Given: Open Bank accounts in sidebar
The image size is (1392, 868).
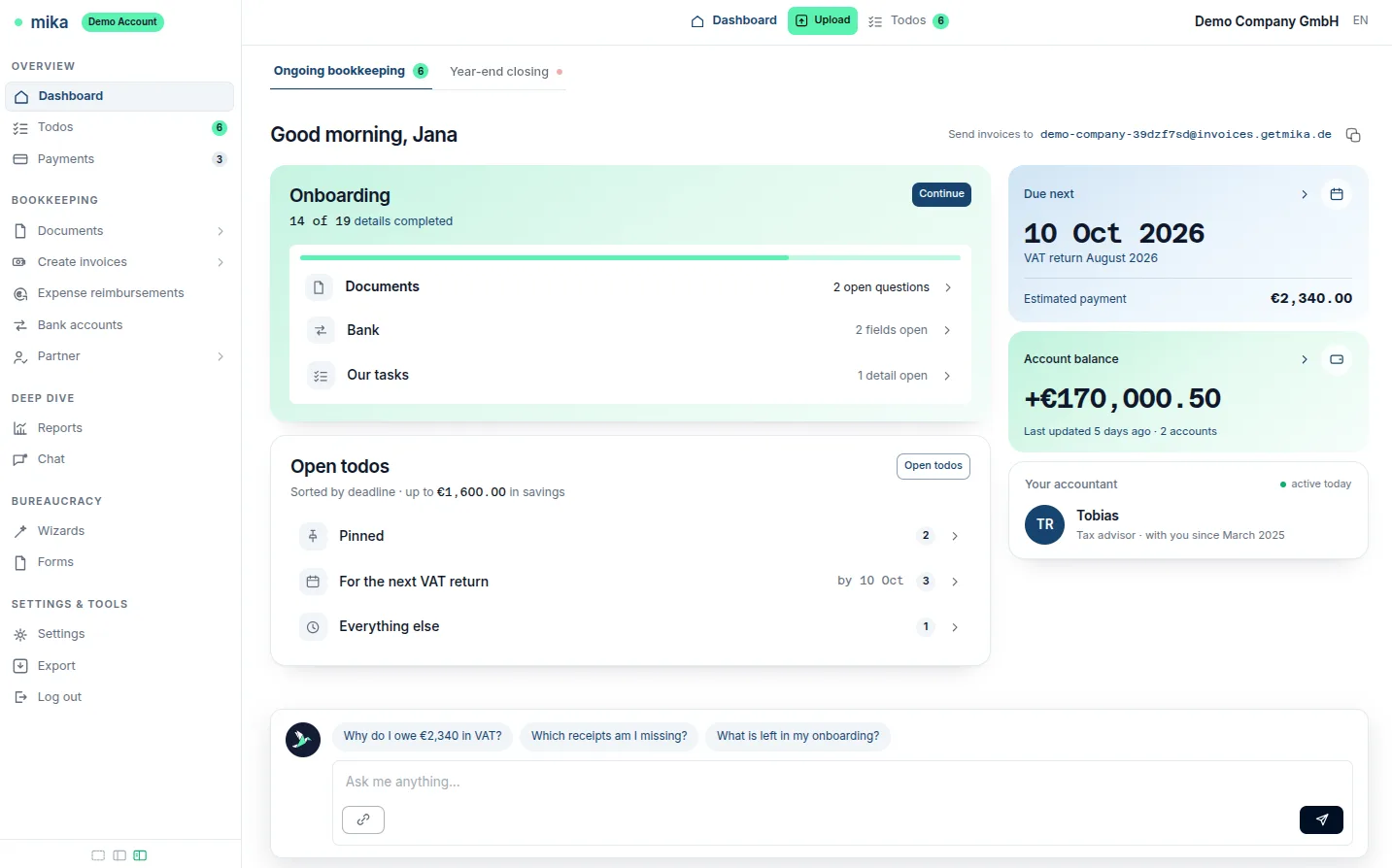Looking at the screenshot, I should [119, 325].
